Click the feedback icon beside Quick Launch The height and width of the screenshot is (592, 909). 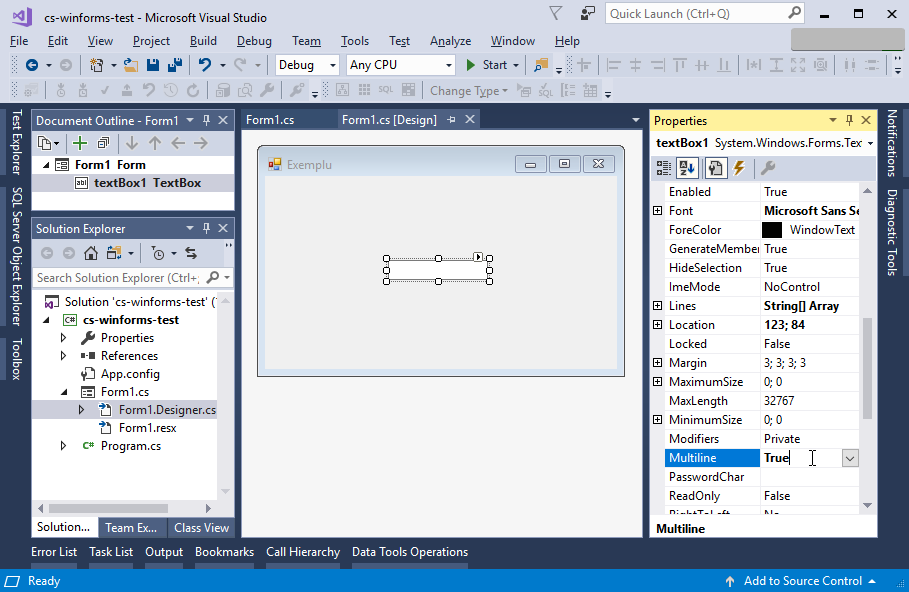click(587, 13)
